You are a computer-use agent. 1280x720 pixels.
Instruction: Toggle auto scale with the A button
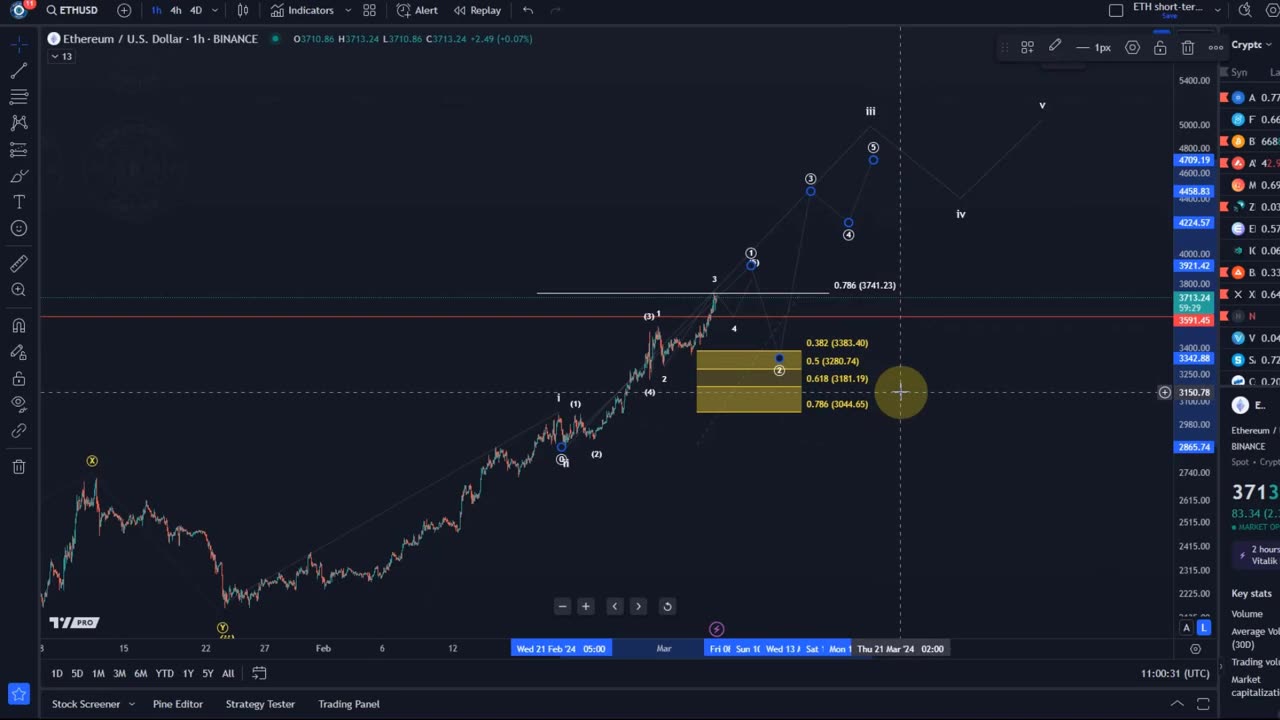[1187, 627]
